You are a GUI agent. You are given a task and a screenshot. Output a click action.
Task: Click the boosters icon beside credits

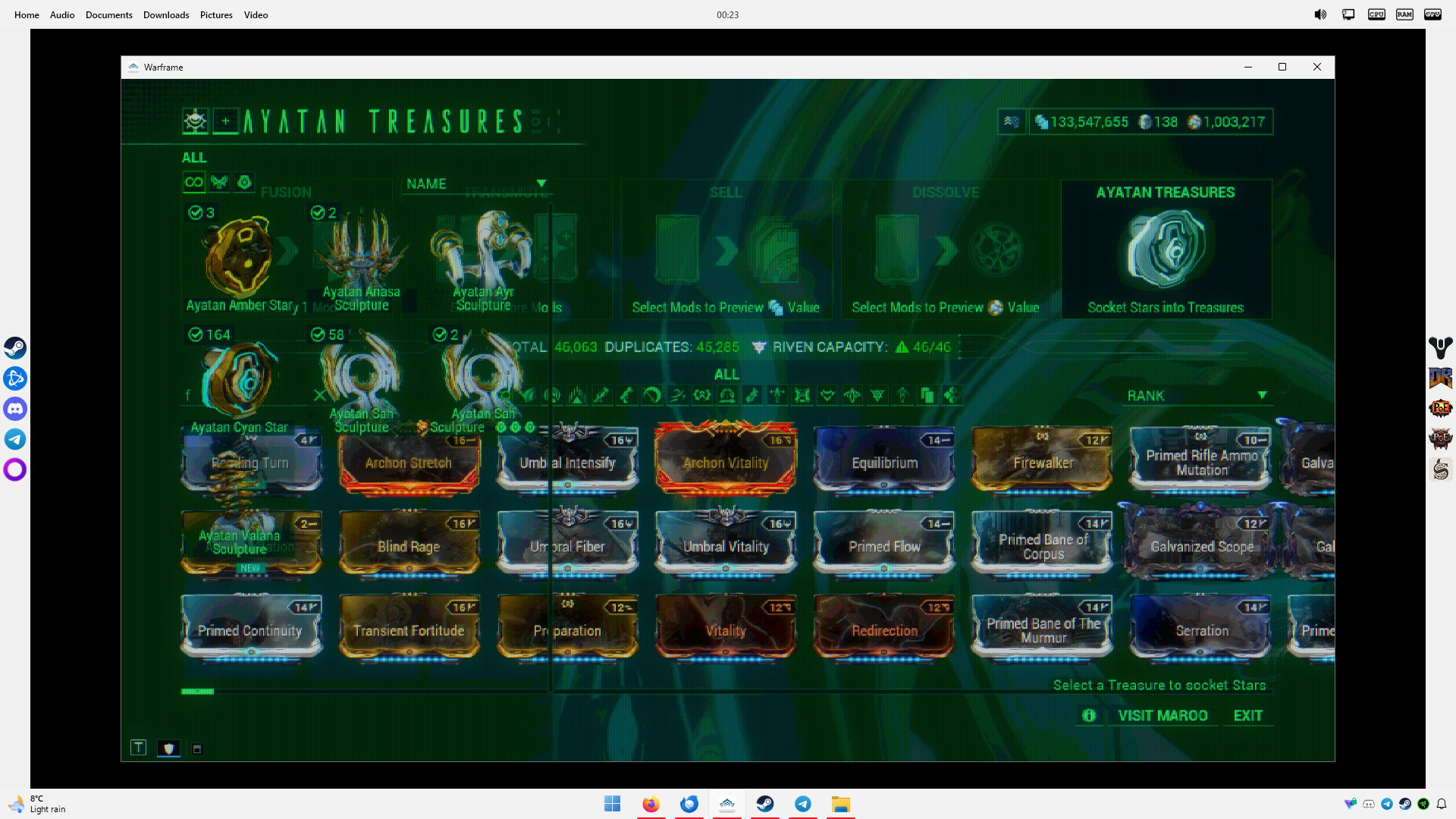tap(1012, 121)
